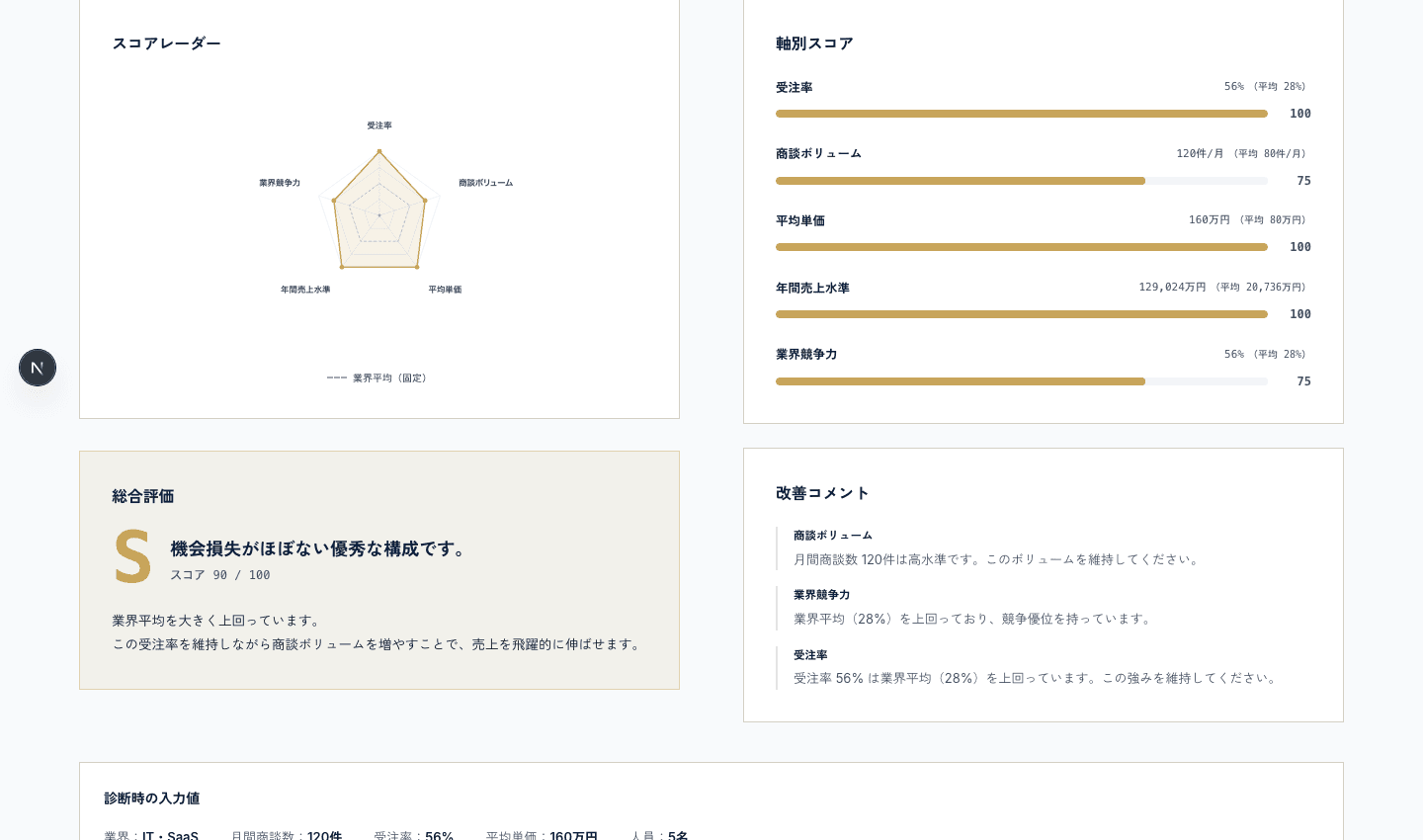Click the 月間商談数 120件は高水準です comment
Image resolution: width=1423 pixels, height=840 pixels.
coord(998,559)
